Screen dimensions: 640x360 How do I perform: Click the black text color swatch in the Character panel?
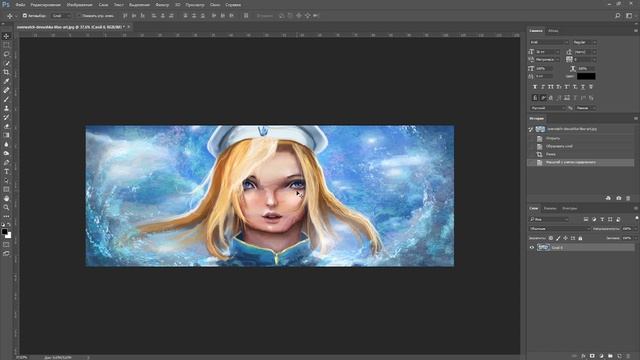(586, 76)
